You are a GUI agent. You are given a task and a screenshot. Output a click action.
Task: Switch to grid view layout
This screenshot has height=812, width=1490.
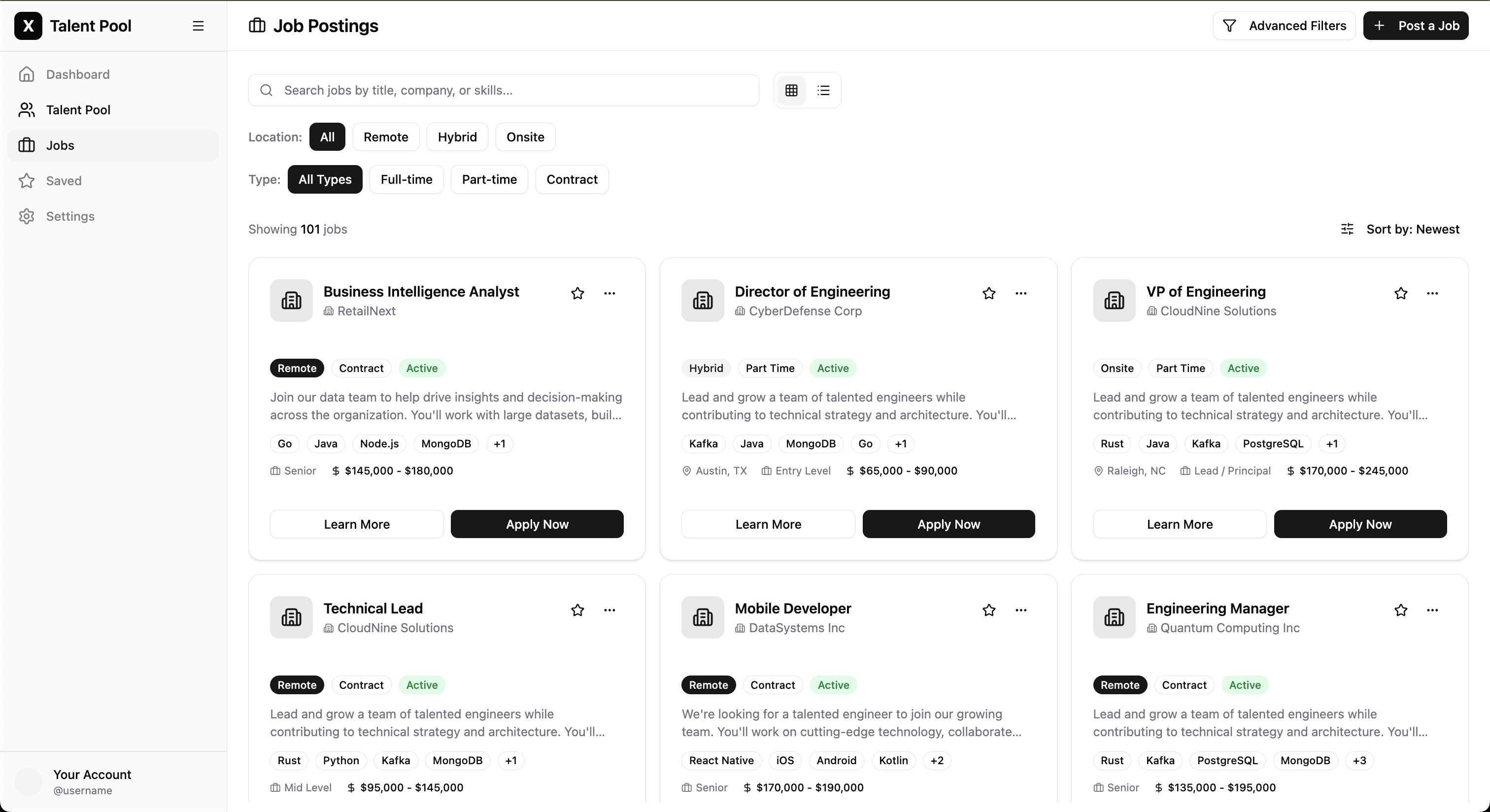(x=791, y=90)
